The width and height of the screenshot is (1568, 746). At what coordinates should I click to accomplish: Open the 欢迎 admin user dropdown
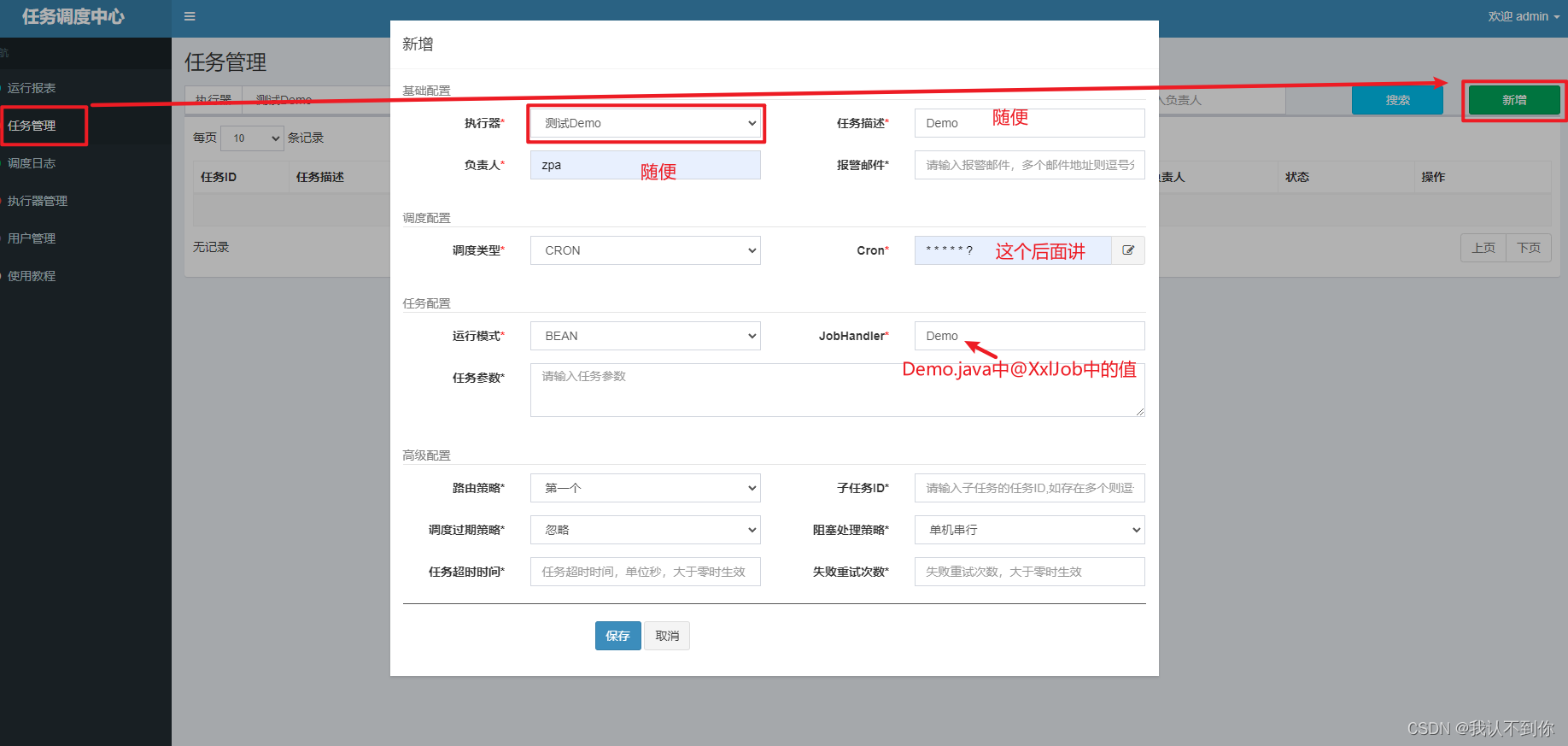click(x=1524, y=16)
